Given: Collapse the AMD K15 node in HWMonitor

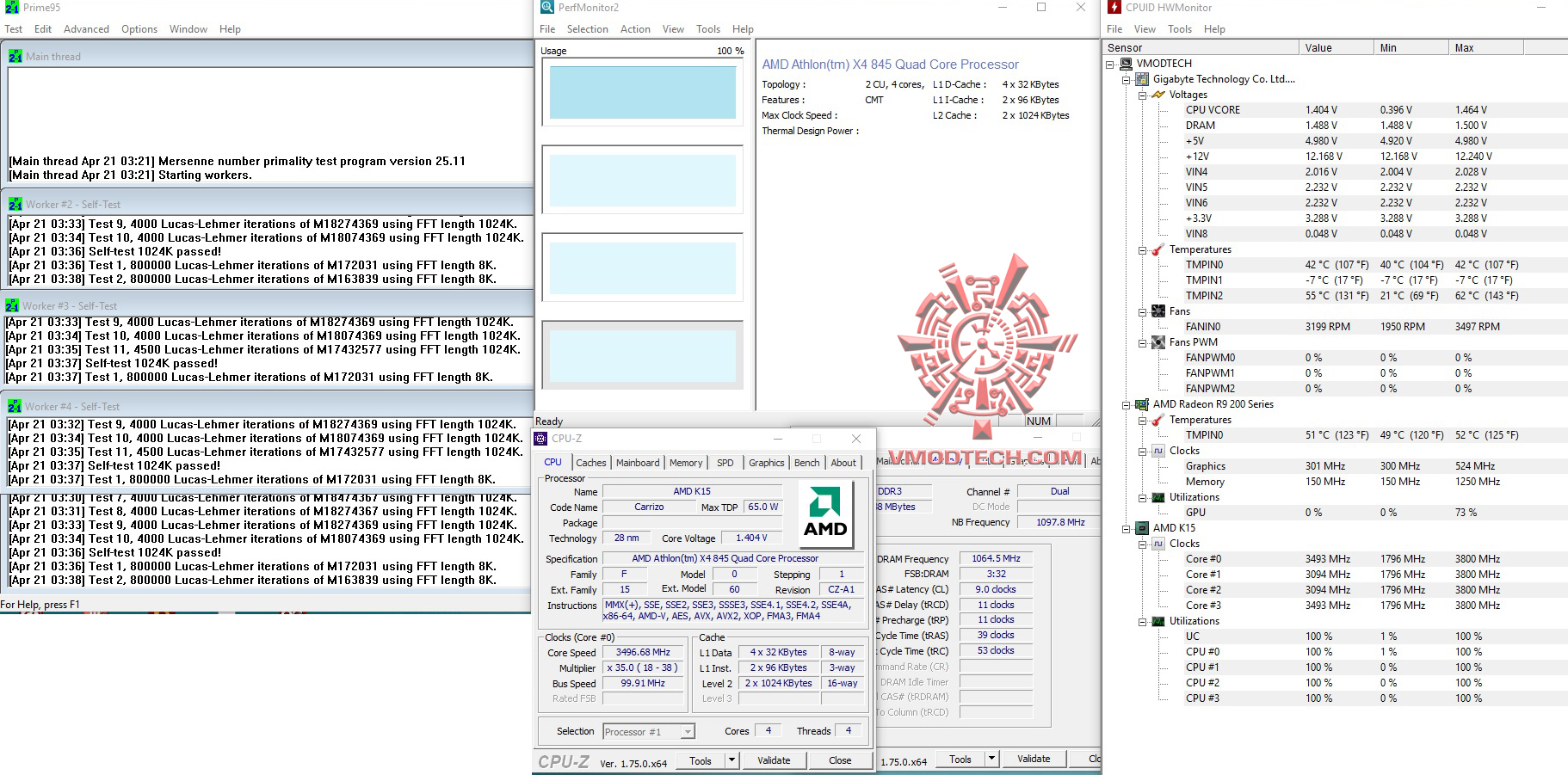Looking at the screenshot, I should pyautogui.click(x=1126, y=528).
